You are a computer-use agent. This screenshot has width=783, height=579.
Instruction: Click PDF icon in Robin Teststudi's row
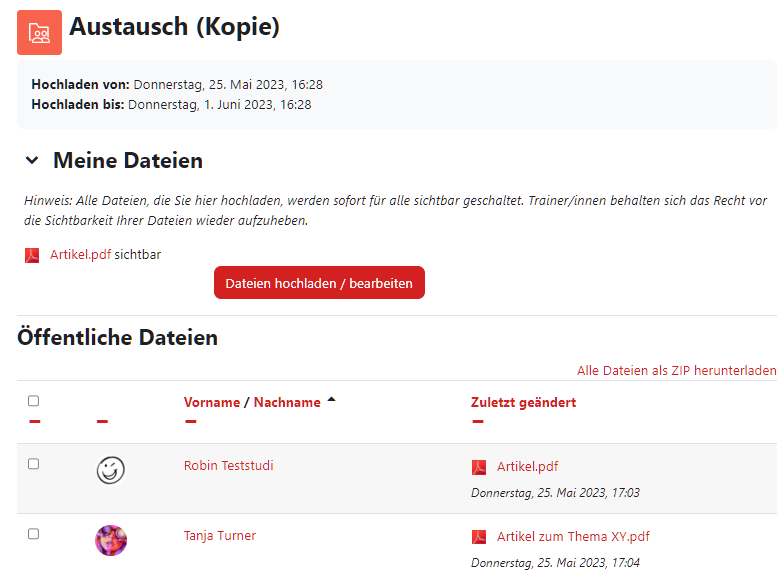479,467
